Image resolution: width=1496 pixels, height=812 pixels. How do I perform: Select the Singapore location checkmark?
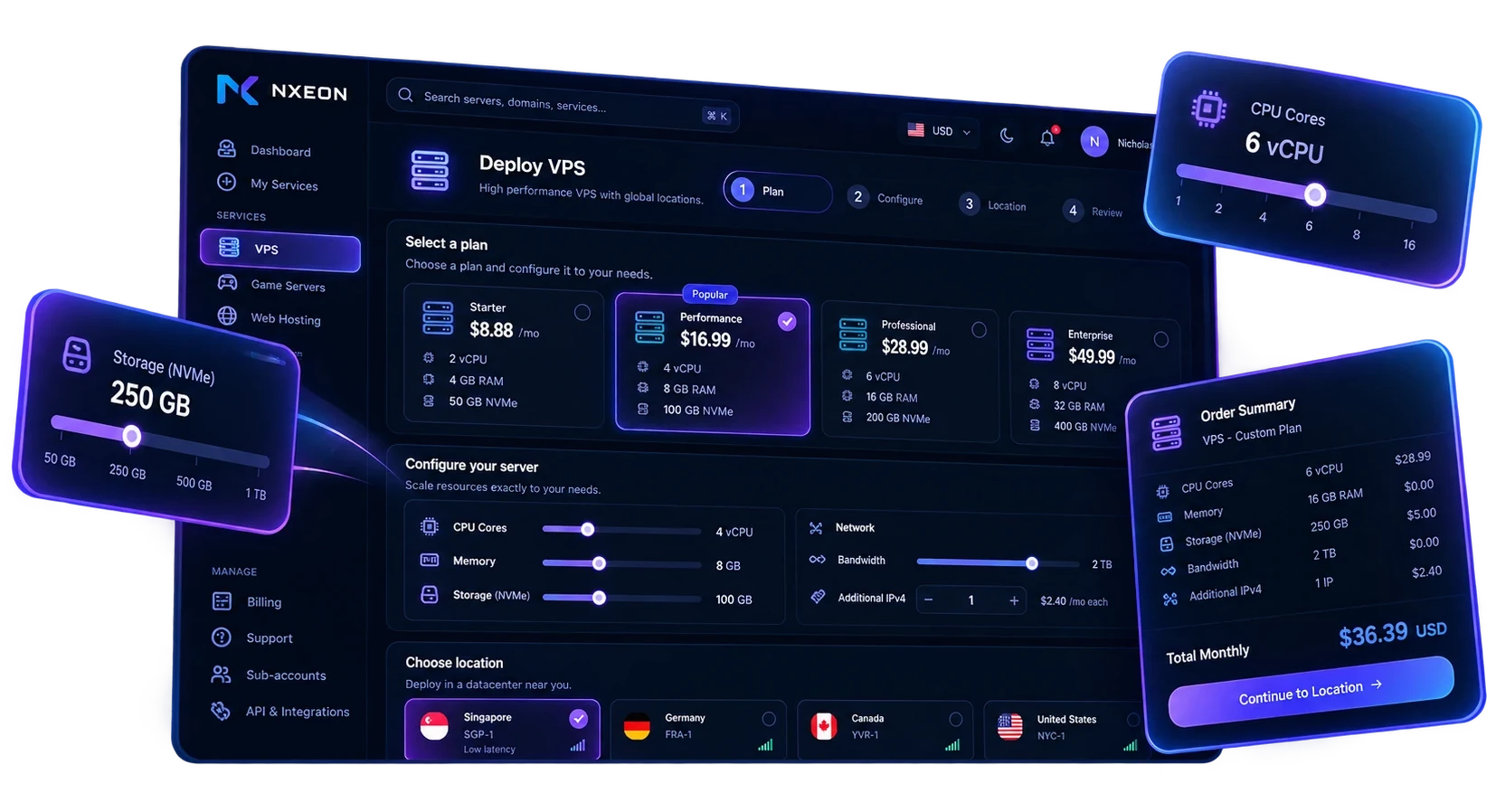click(x=578, y=719)
